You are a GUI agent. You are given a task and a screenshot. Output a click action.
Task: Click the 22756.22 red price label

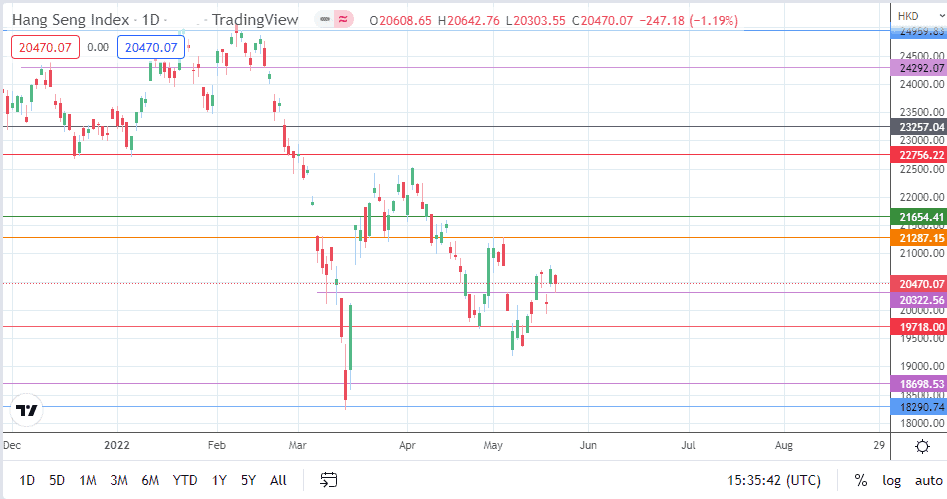[x=919, y=155]
